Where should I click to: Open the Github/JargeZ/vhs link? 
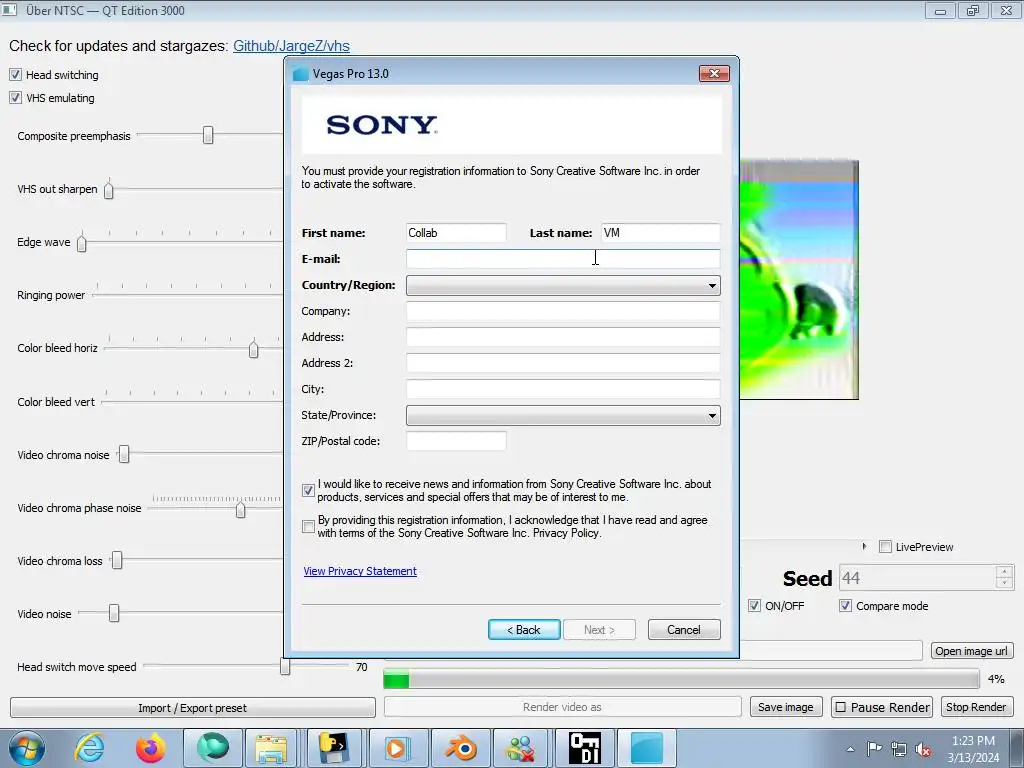click(291, 46)
